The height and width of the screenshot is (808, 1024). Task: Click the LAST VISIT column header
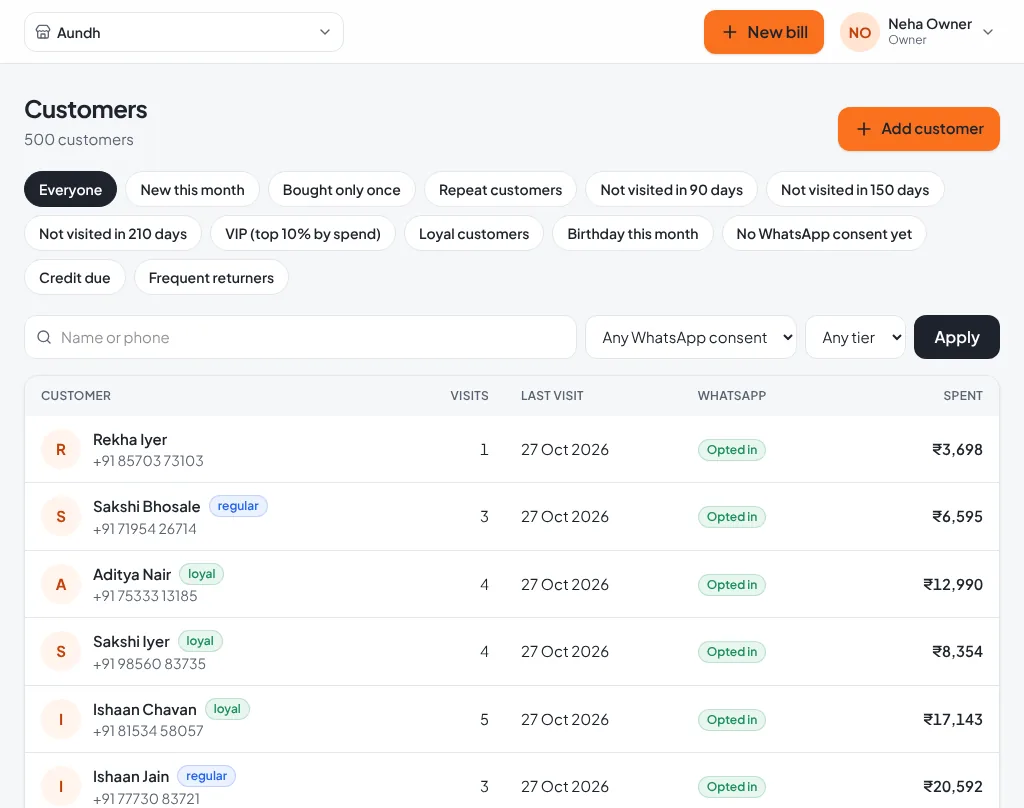click(x=552, y=395)
